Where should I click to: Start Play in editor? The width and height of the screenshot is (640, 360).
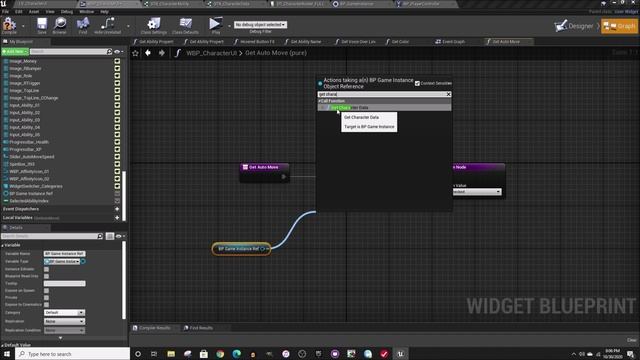click(x=216, y=25)
